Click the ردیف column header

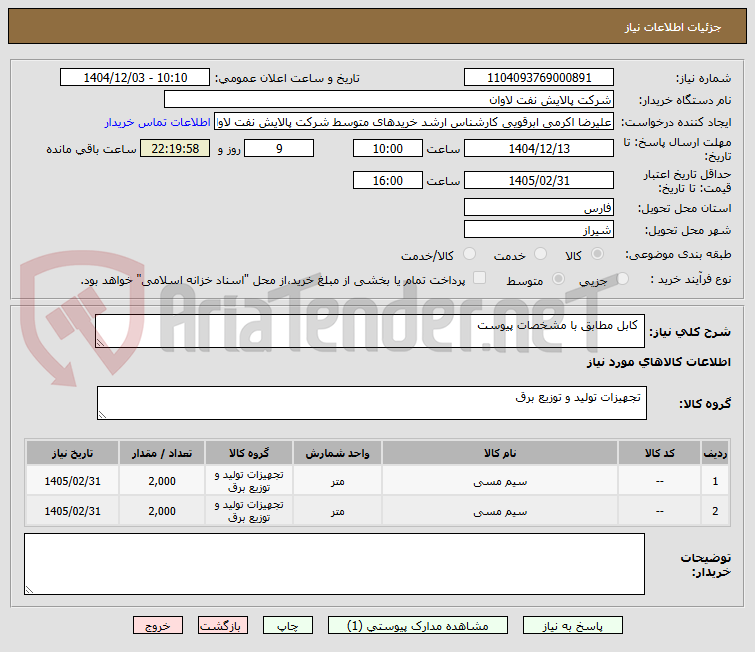[715, 453]
